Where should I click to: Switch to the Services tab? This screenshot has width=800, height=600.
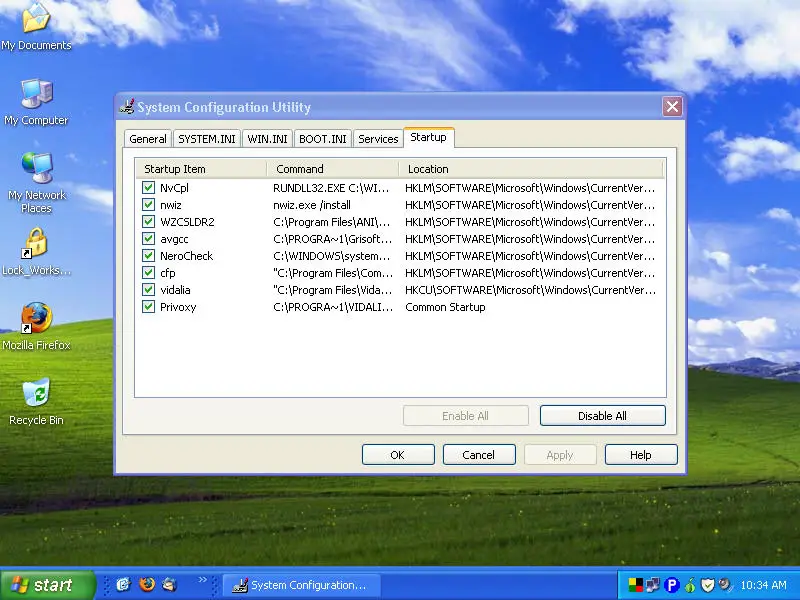point(378,139)
